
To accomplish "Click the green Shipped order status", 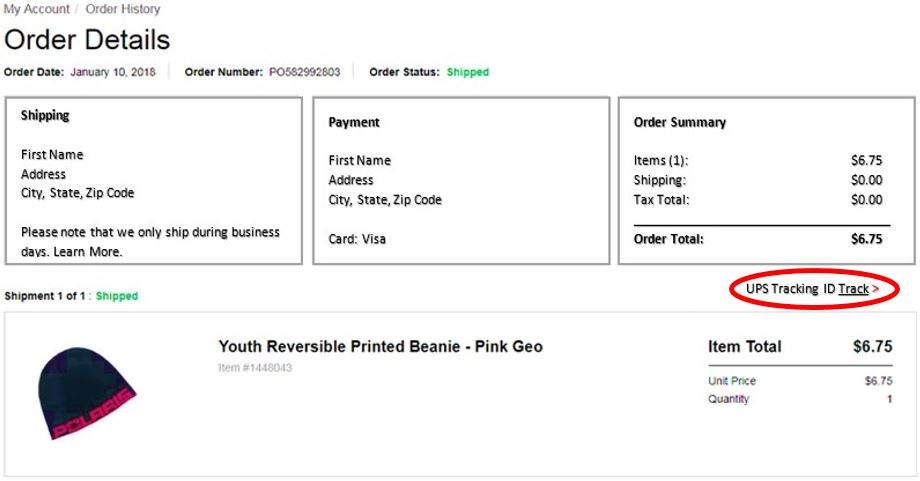I will point(468,72).
